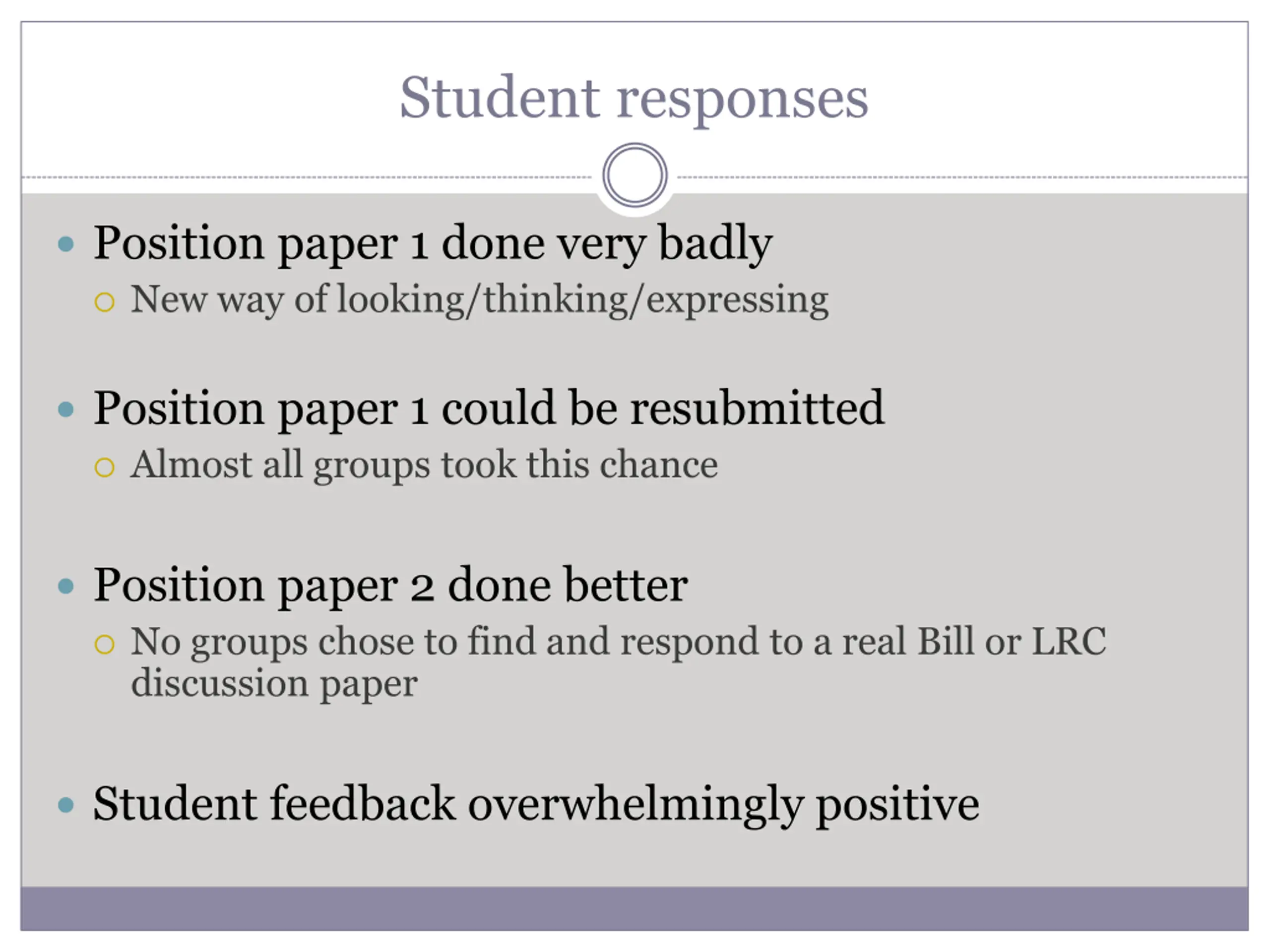Click the "Student responses" slide title
The height and width of the screenshot is (952, 1270).
pyautogui.click(x=634, y=98)
